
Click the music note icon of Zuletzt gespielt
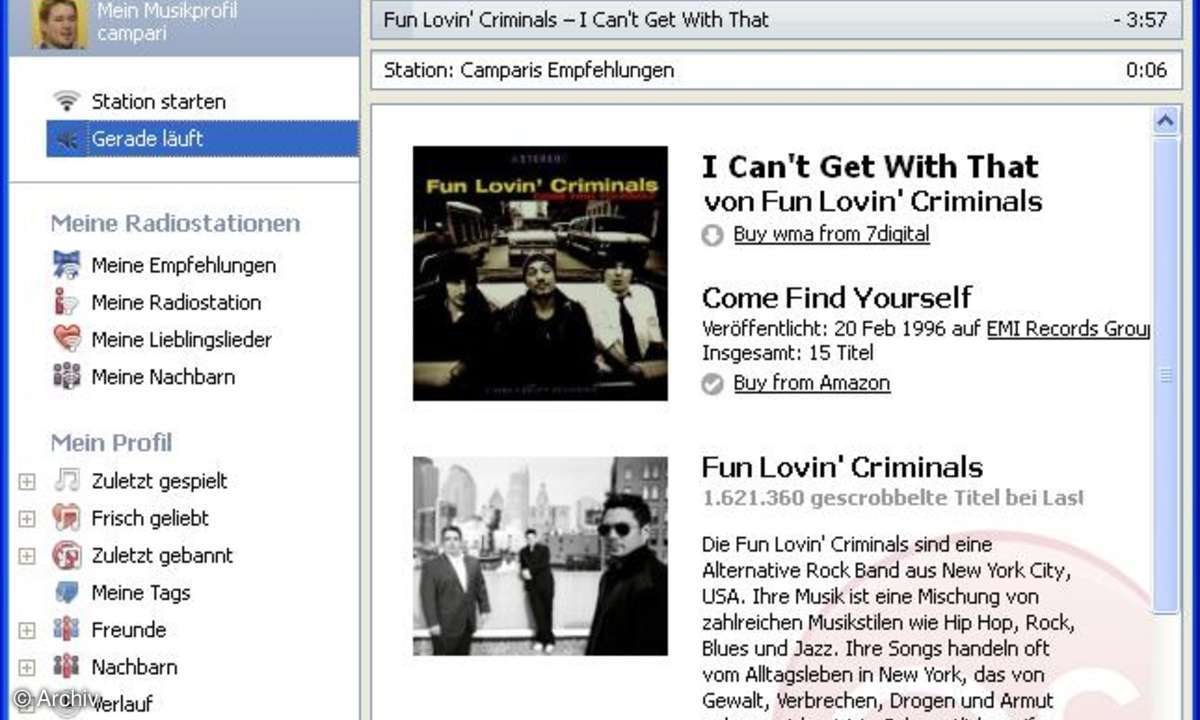pyautogui.click(x=67, y=480)
